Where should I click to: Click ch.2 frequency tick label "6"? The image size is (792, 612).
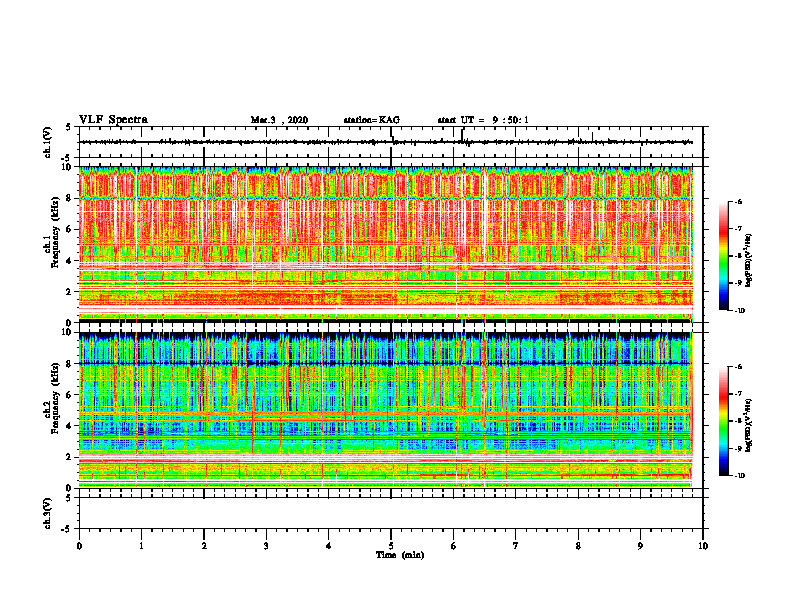[70, 394]
